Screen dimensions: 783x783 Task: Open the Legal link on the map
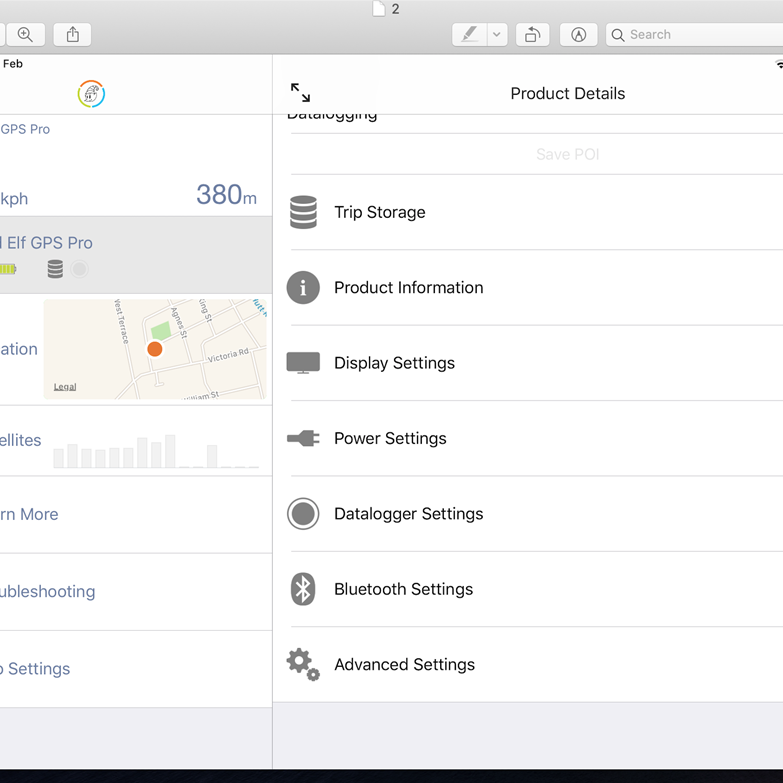click(x=65, y=387)
